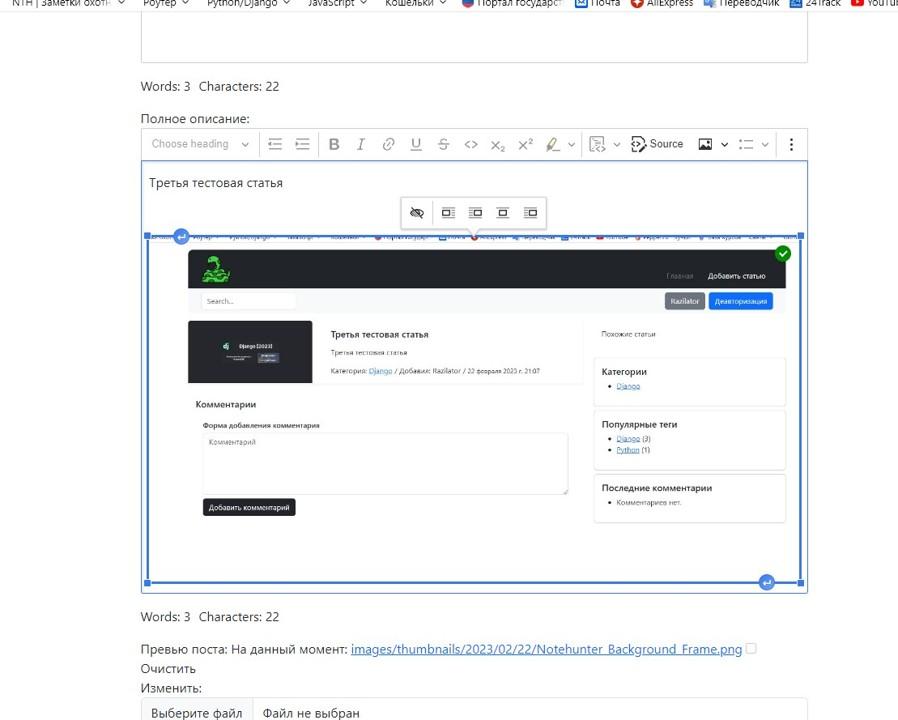Image resolution: width=898 pixels, height=720 pixels.
Task: Toggle inline code formatting
Action: (x=471, y=144)
